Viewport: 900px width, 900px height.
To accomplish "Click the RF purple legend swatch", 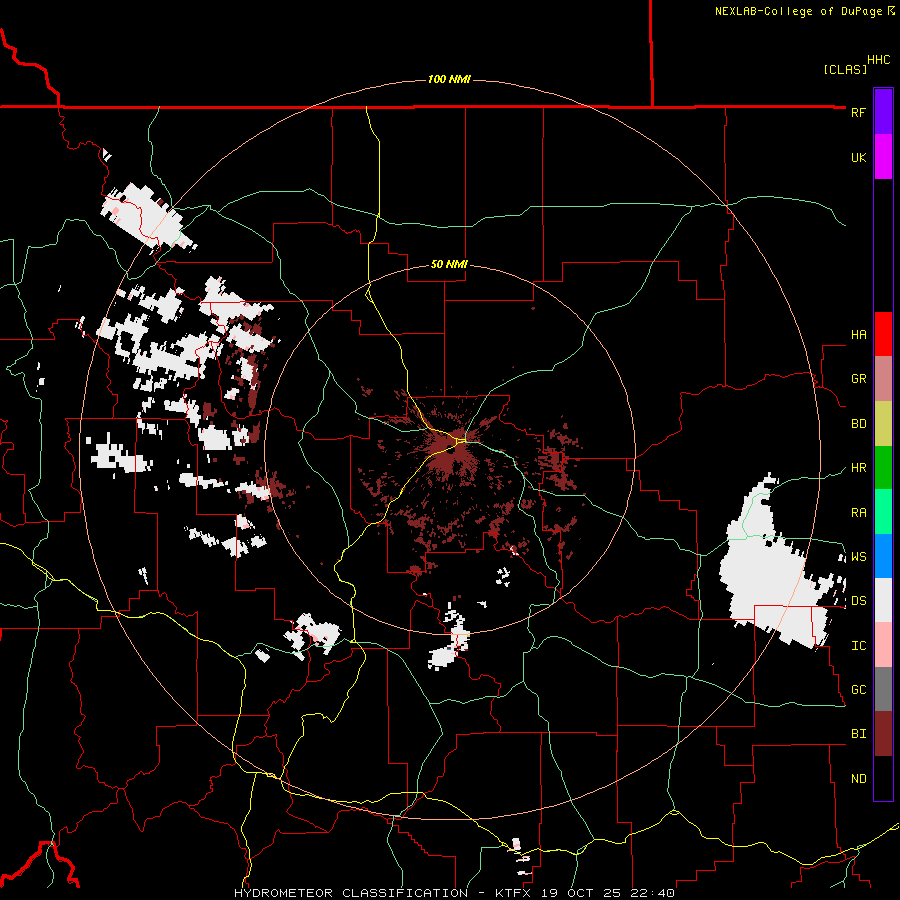I will coord(883,112).
